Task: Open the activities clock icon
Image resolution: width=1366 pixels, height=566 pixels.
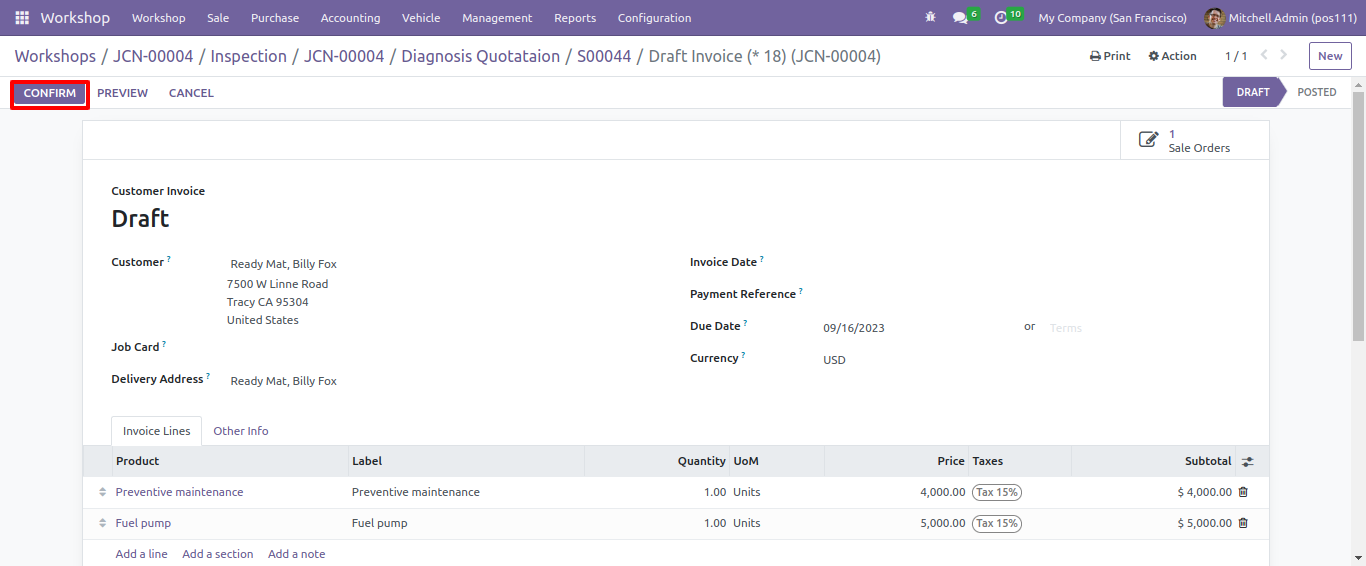Action: coord(1001,18)
